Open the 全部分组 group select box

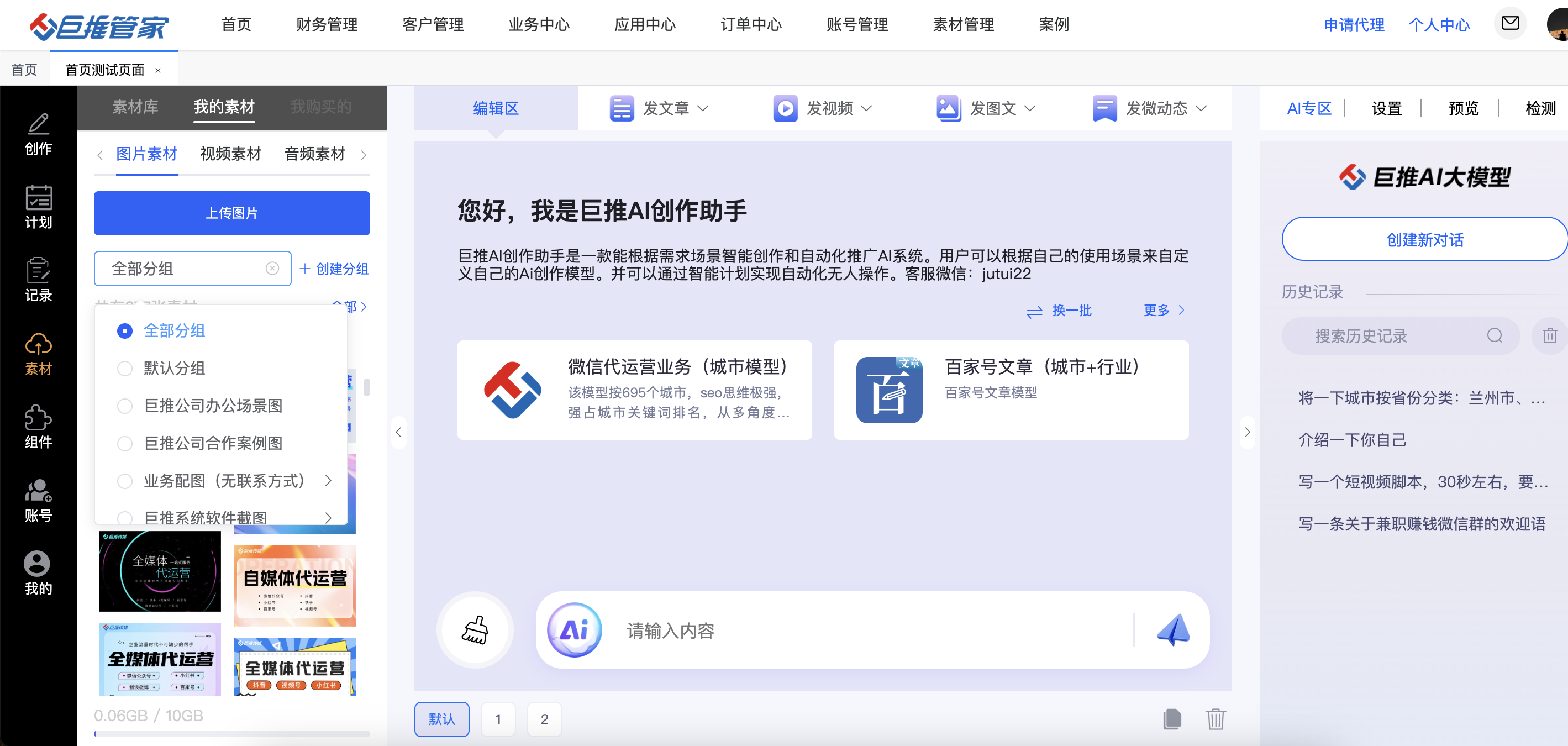(192, 269)
